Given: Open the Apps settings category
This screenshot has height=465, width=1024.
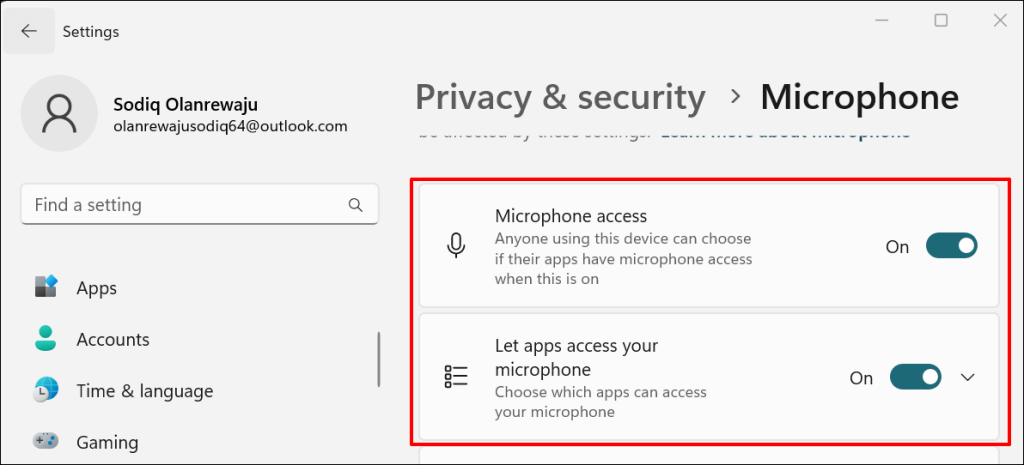Looking at the screenshot, I should [97, 287].
